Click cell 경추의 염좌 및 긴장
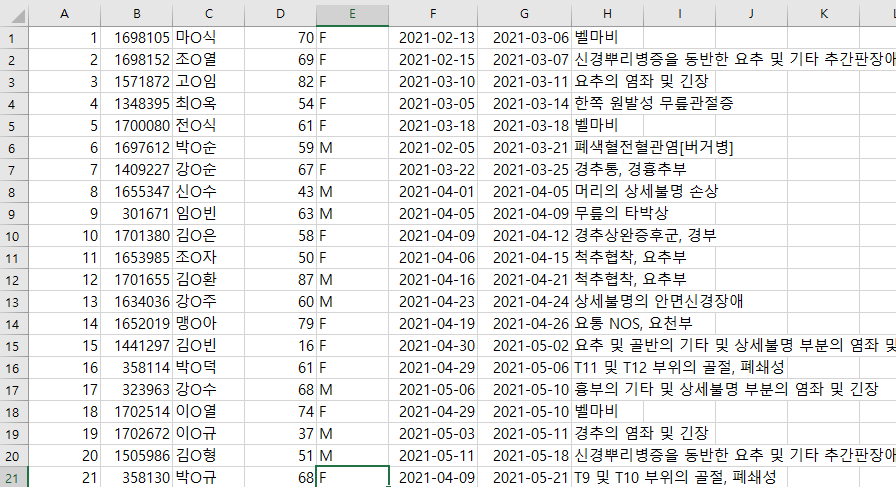The width and height of the screenshot is (896, 487). coord(641,434)
